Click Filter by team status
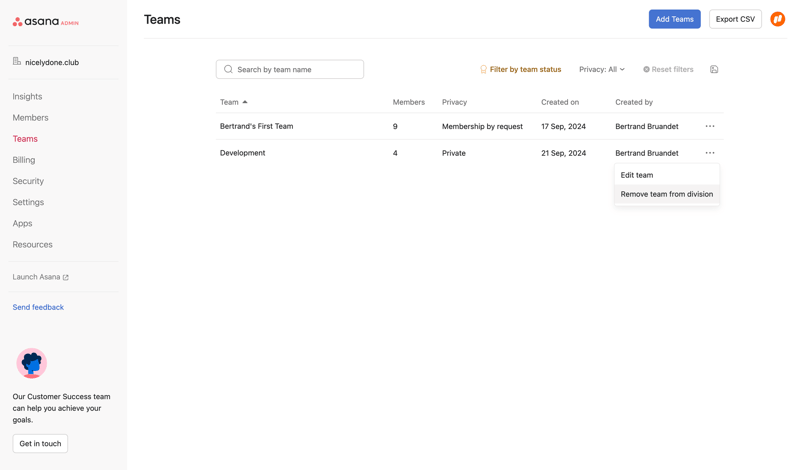 coord(520,69)
